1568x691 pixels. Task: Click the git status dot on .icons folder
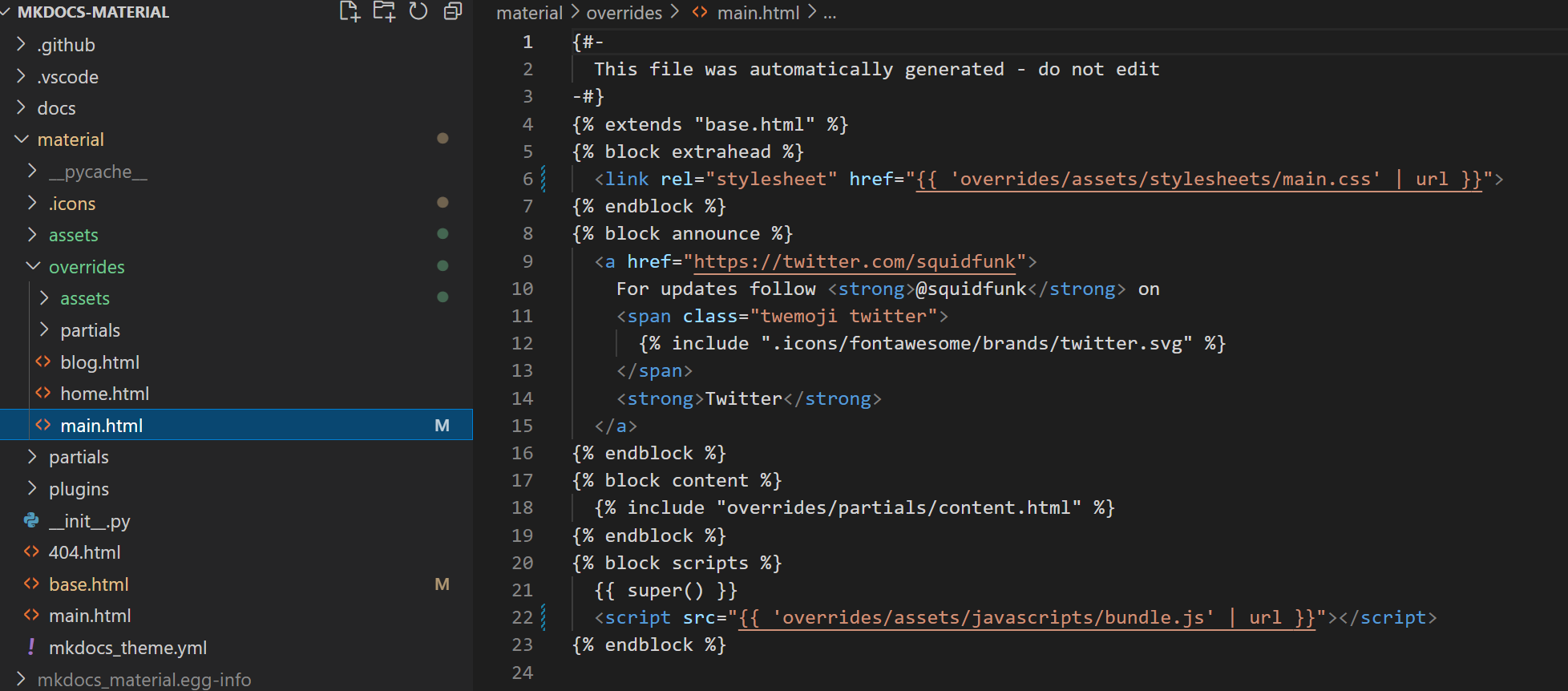click(443, 202)
